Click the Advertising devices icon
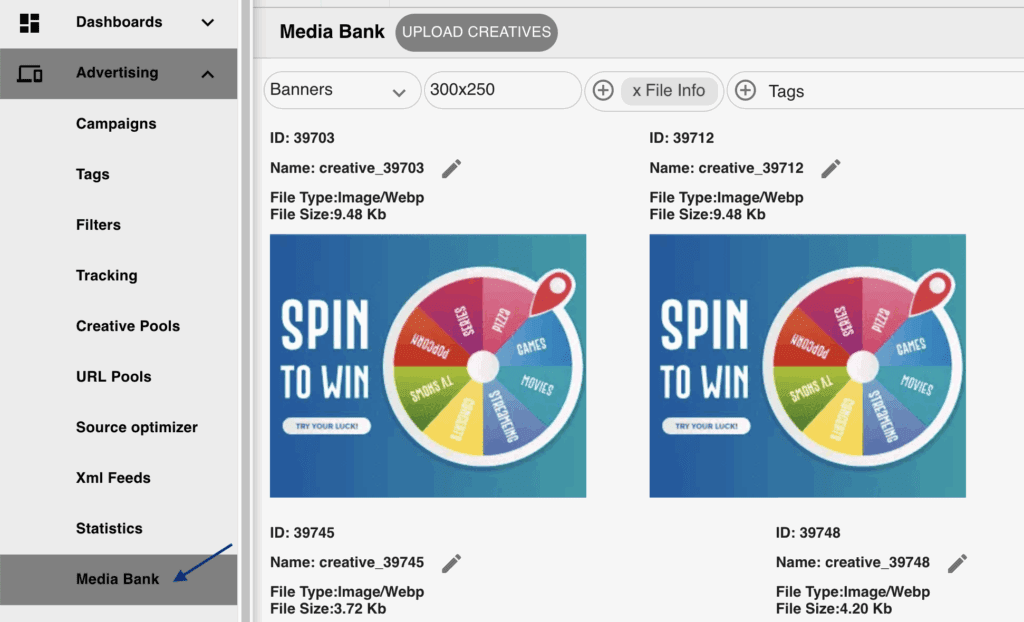Image resolution: width=1024 pixels, height=622 pixels. (30, 73)
